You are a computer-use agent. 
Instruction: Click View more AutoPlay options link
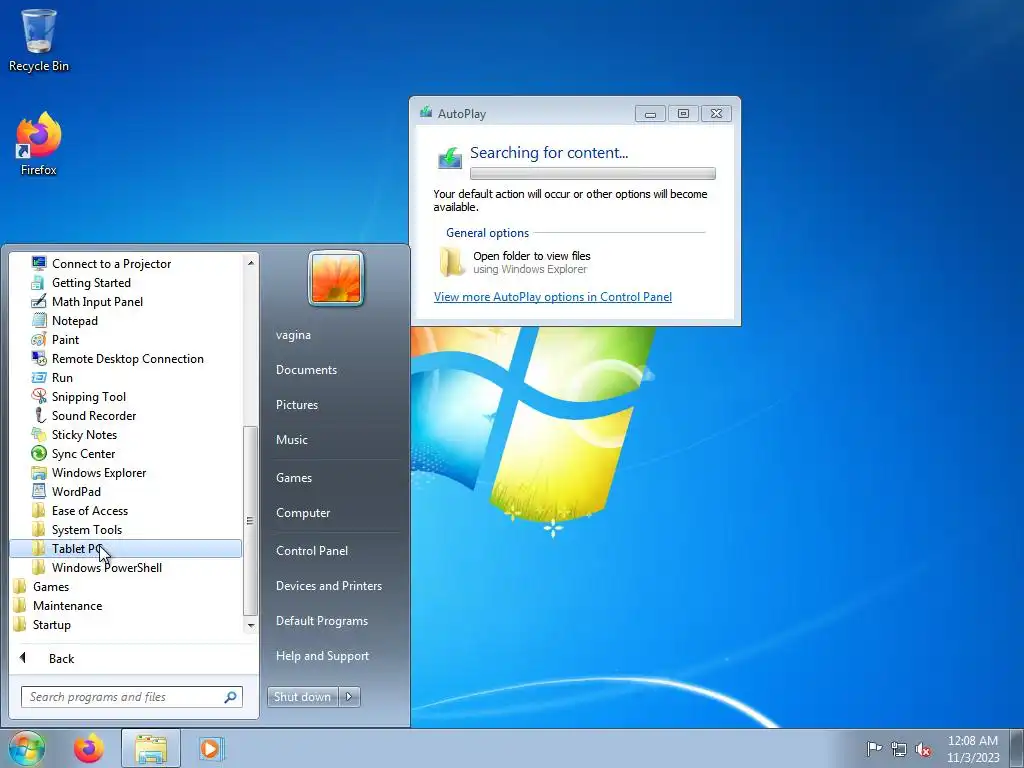pos(552,296)
